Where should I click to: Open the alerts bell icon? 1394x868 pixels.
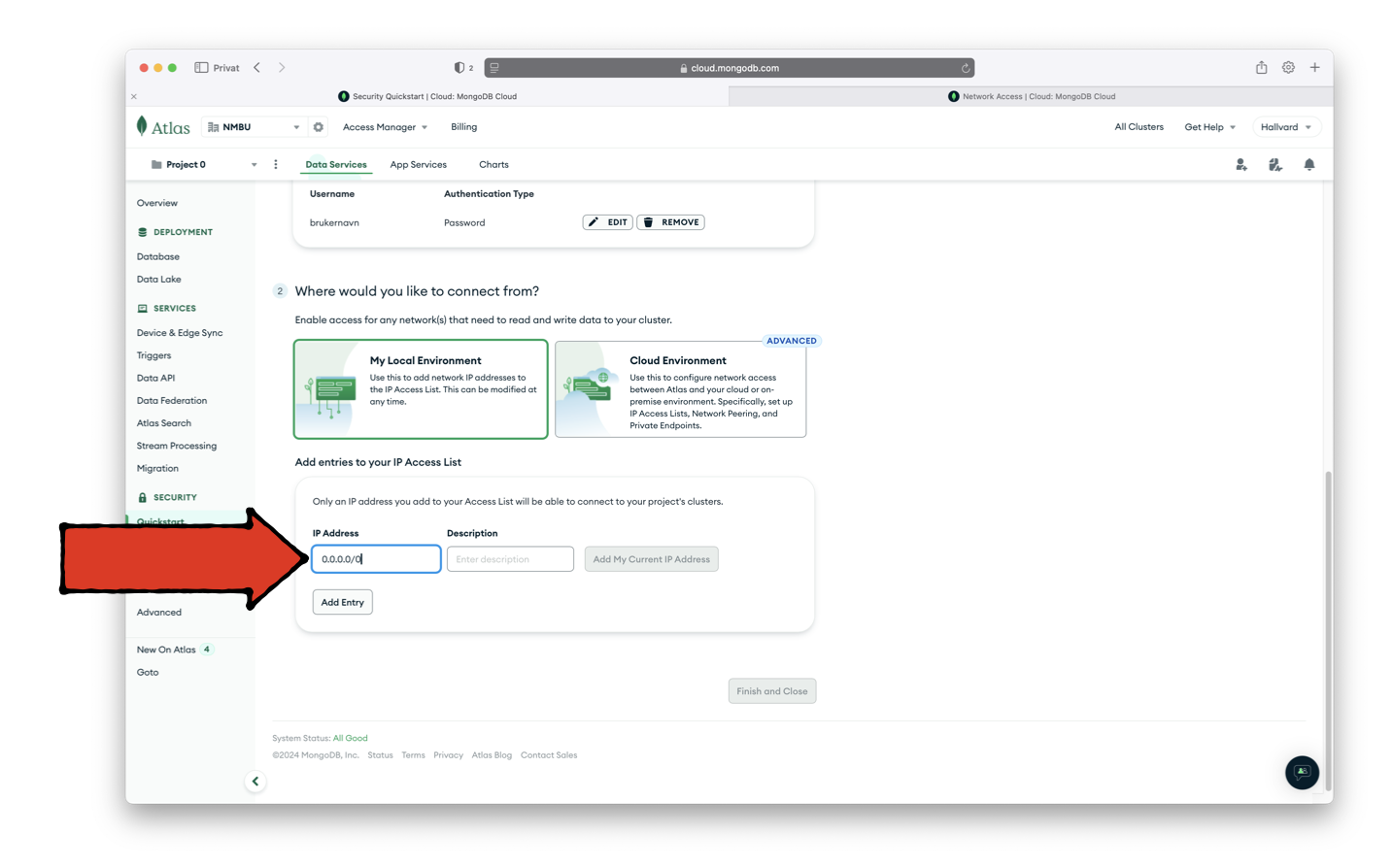[x=1309, y=165]
